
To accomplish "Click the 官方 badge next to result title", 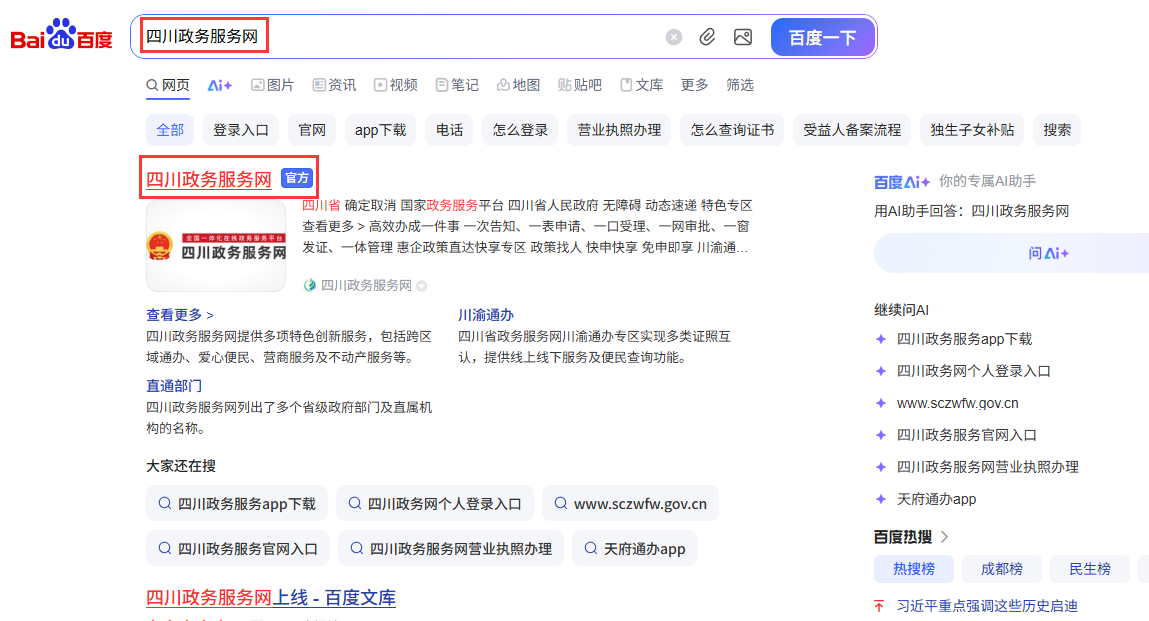I will click(297, 178).
